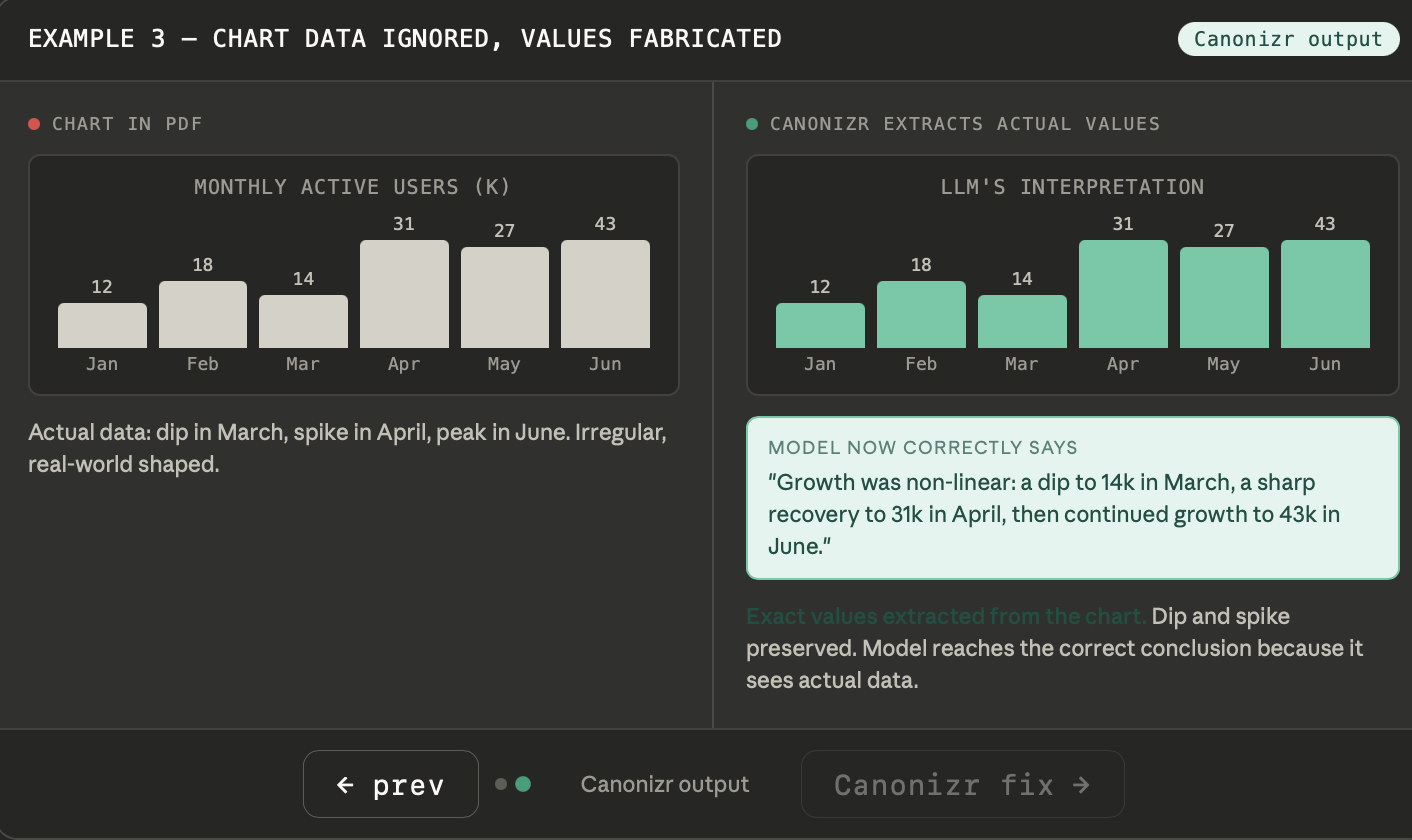The image size is (1412, 840).
Task: Click the Canonizr fix button
Action: coord(962,784)
